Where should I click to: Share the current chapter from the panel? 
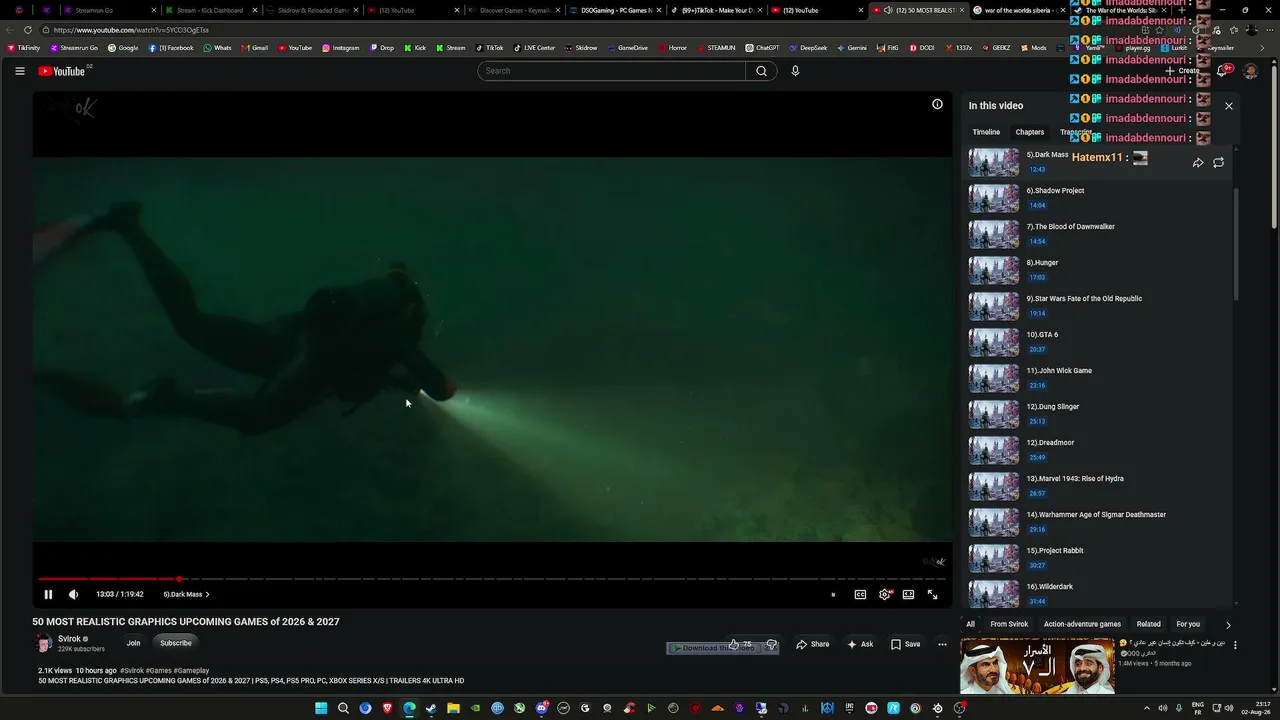[x=1198, y=162]
